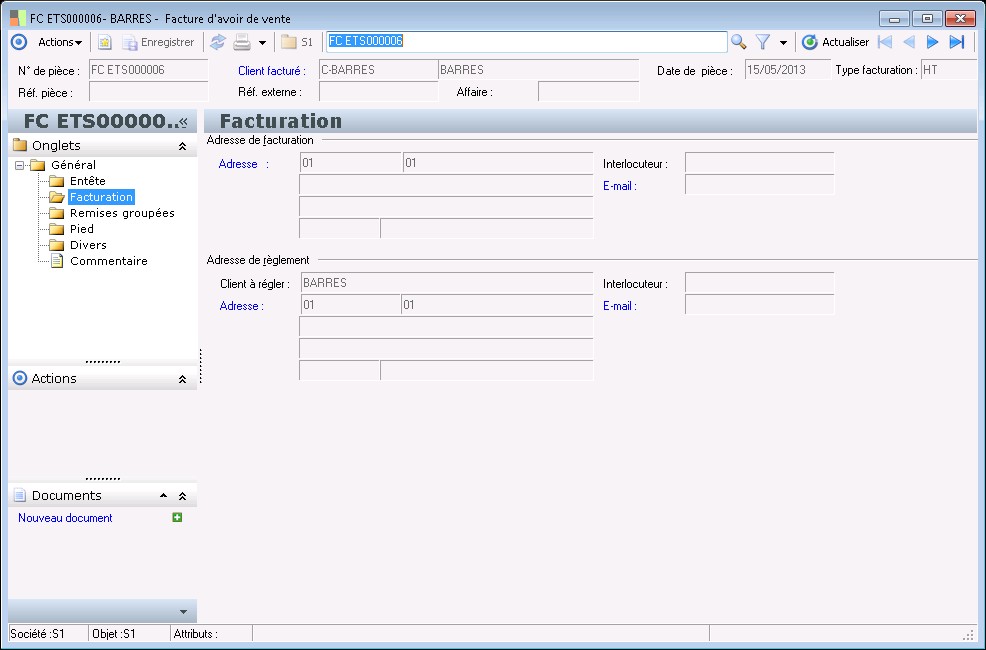Click the Commentaire document icon
This screenshot has width=986, height=650.
point(57,261)
